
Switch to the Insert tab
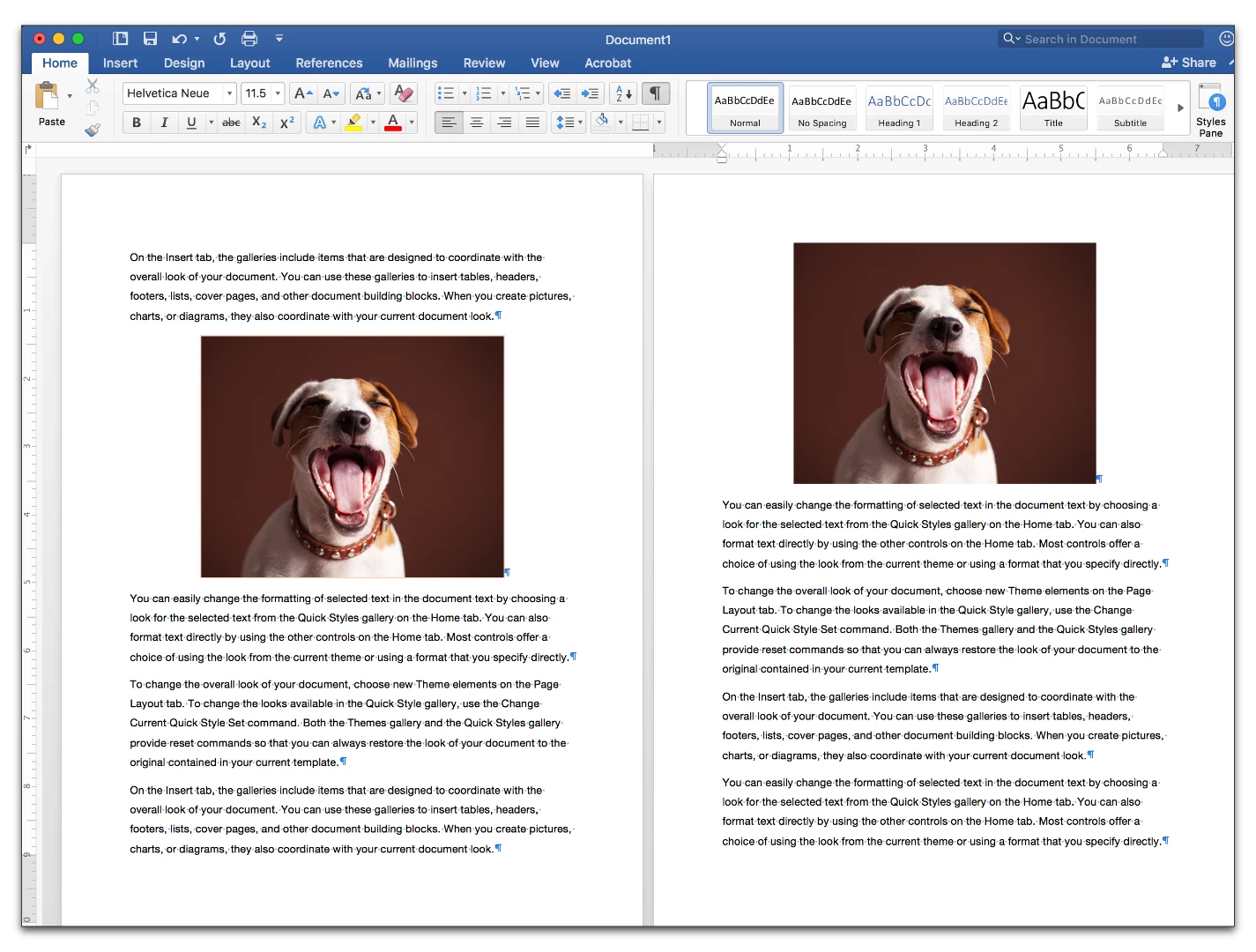[120, 63]
